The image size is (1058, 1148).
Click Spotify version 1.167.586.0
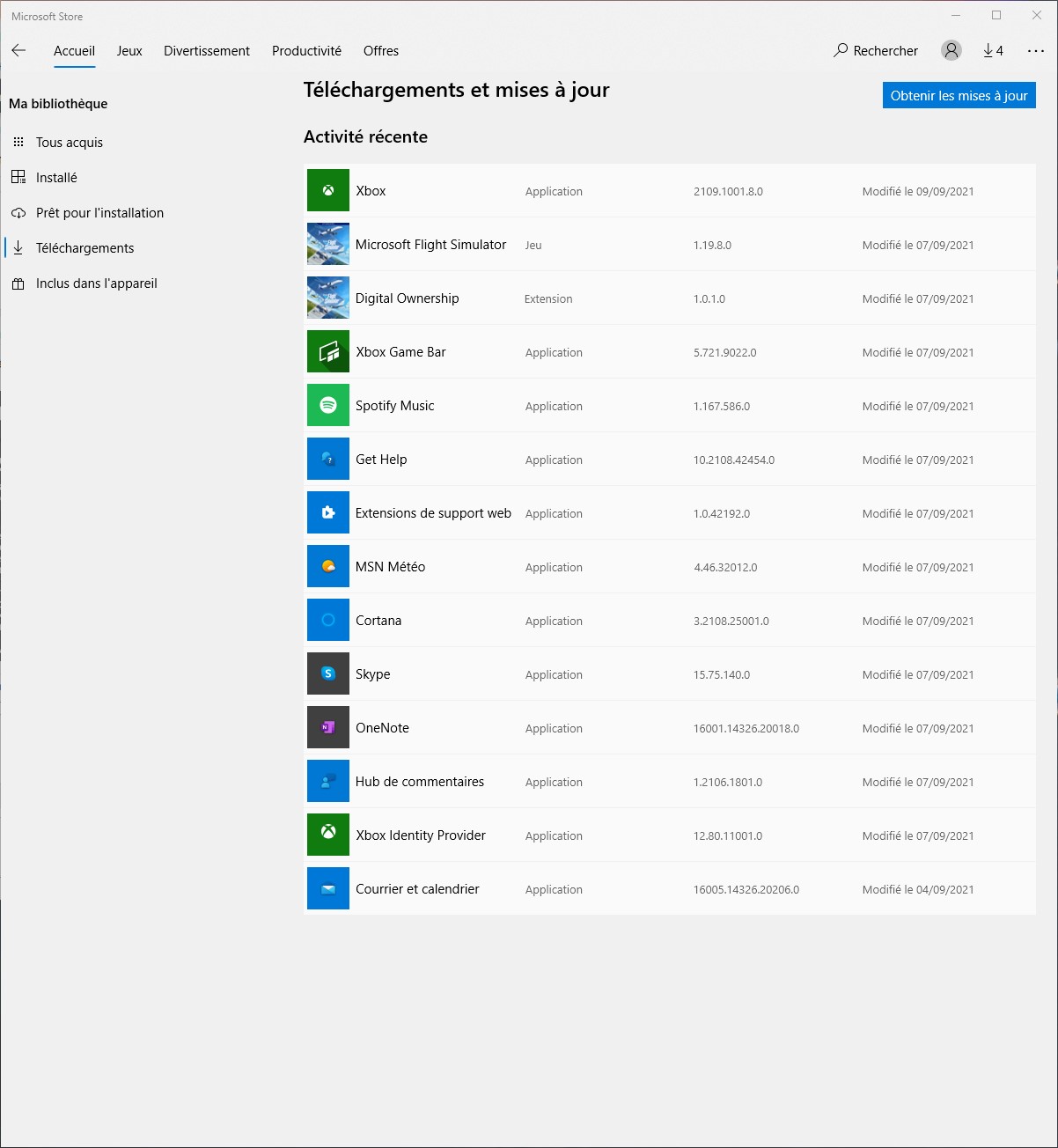(x=722, y=406)
